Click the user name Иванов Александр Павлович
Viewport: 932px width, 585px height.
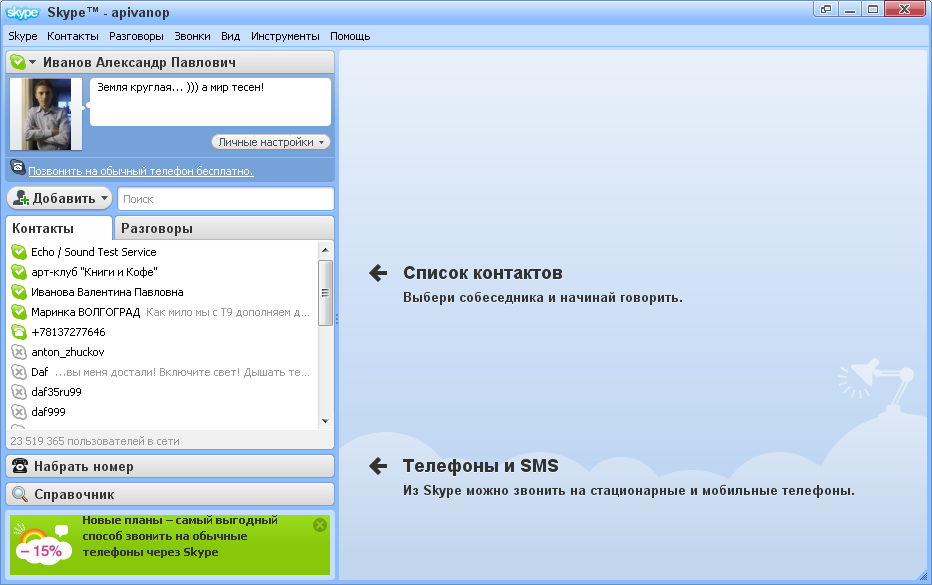[x=140, y=62]
